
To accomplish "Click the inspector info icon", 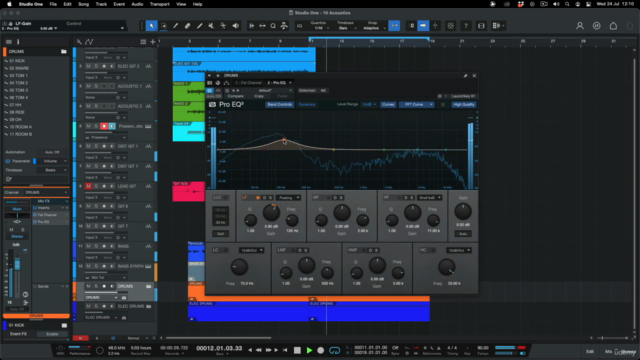I will coord(18,42).
